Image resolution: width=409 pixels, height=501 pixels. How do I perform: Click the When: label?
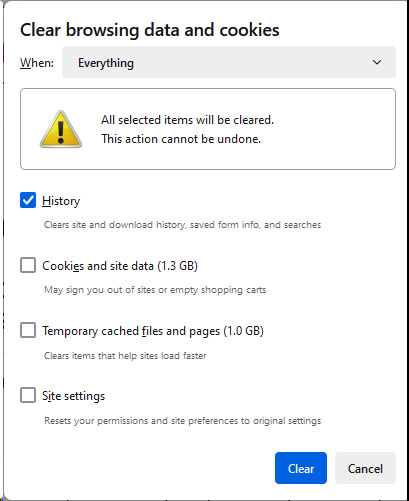[x=37, y=63]
